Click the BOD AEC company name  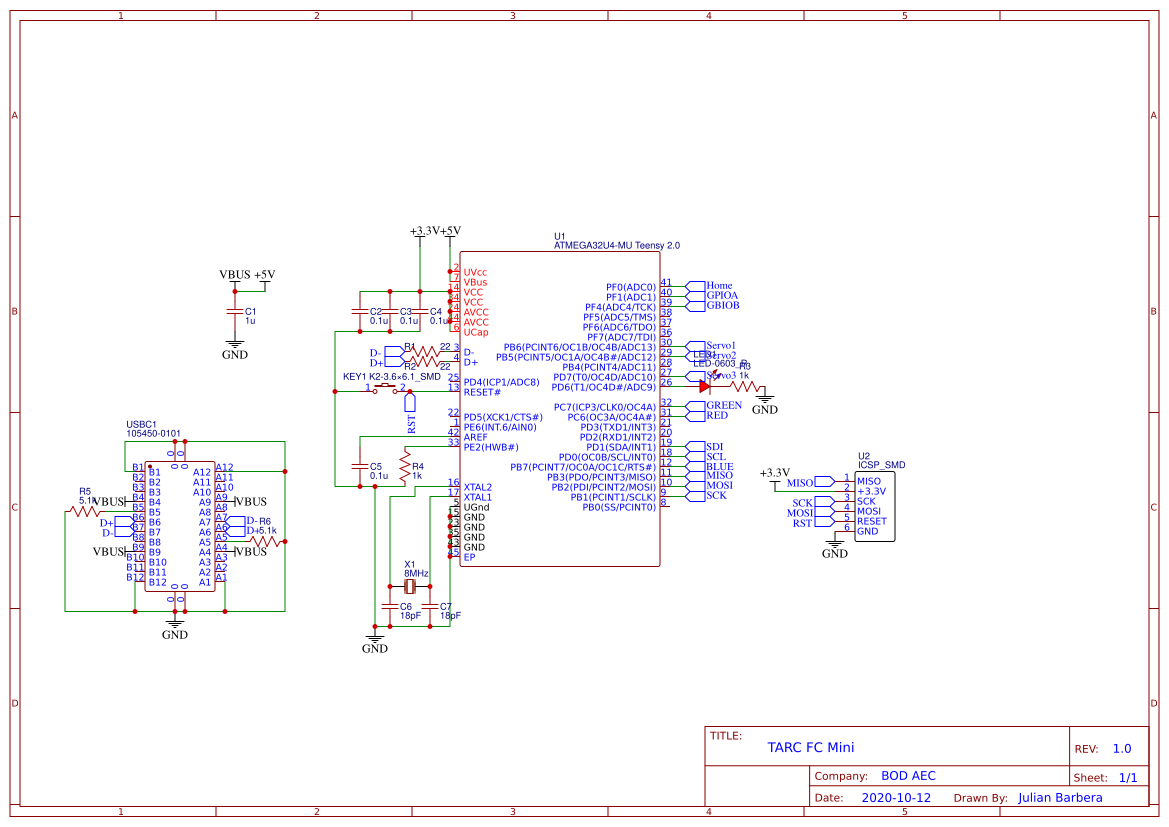tap(909, 775)
